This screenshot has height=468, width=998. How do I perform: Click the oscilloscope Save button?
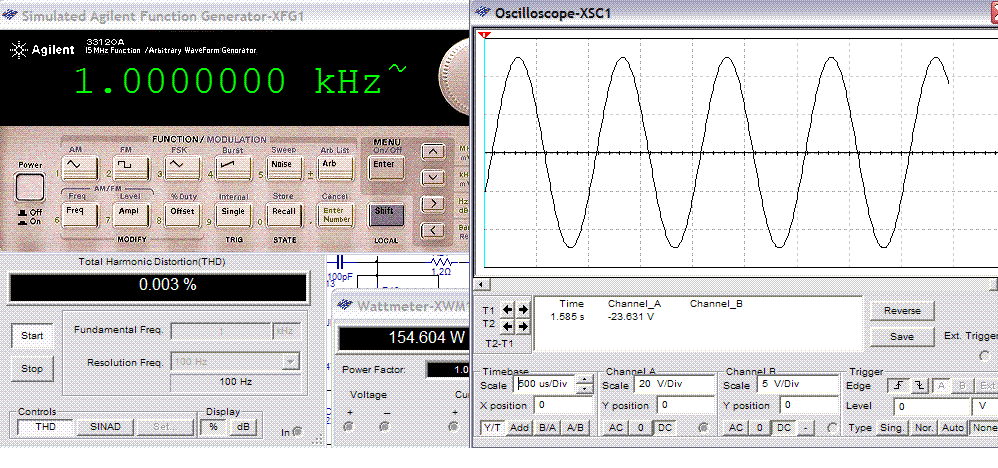click(902, 337)
